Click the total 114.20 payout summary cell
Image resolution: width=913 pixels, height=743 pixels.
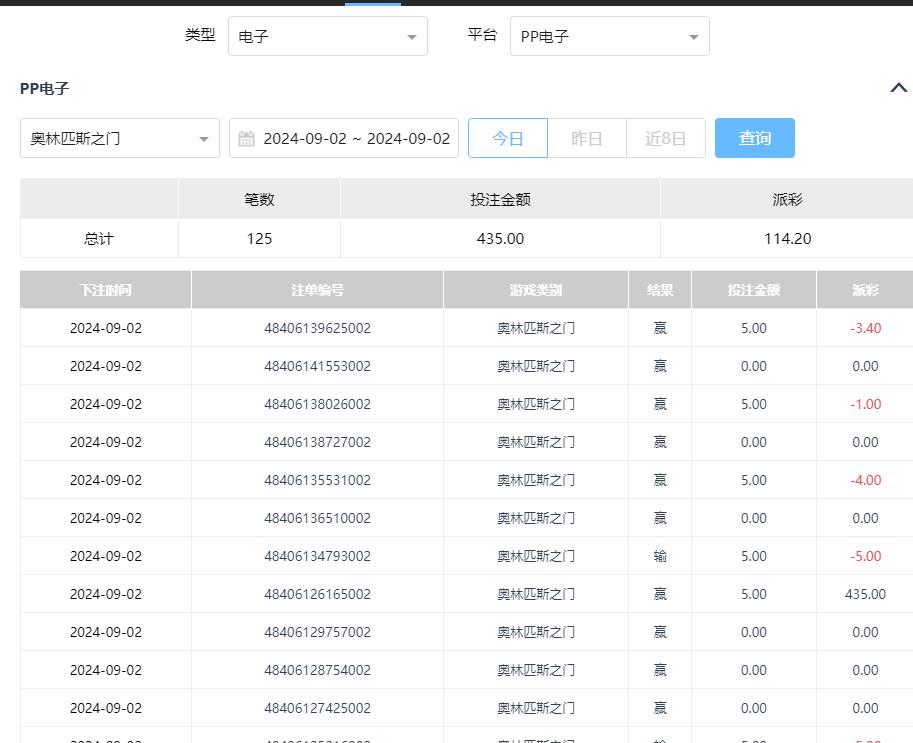pyautogui.click(x=787, y=239)
